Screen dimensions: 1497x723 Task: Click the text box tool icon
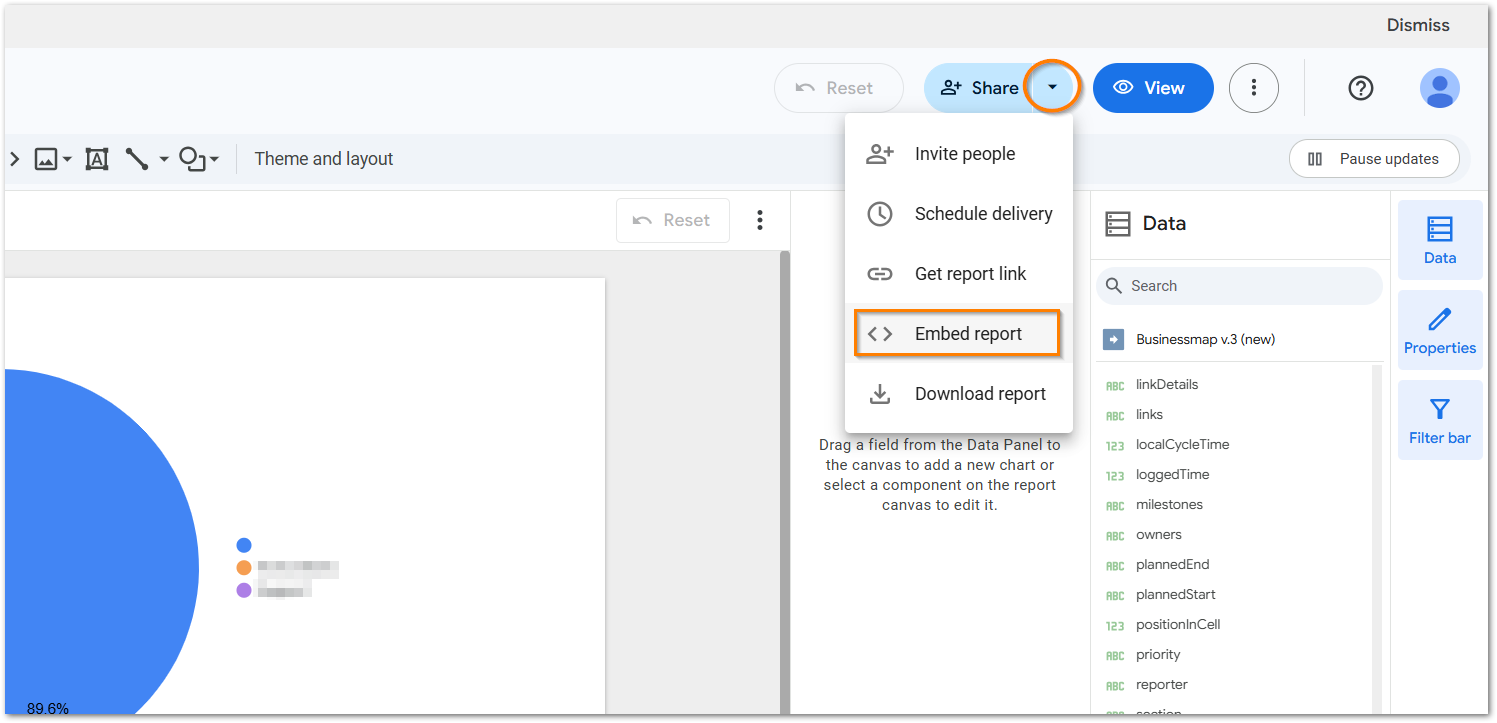[97, 159]
